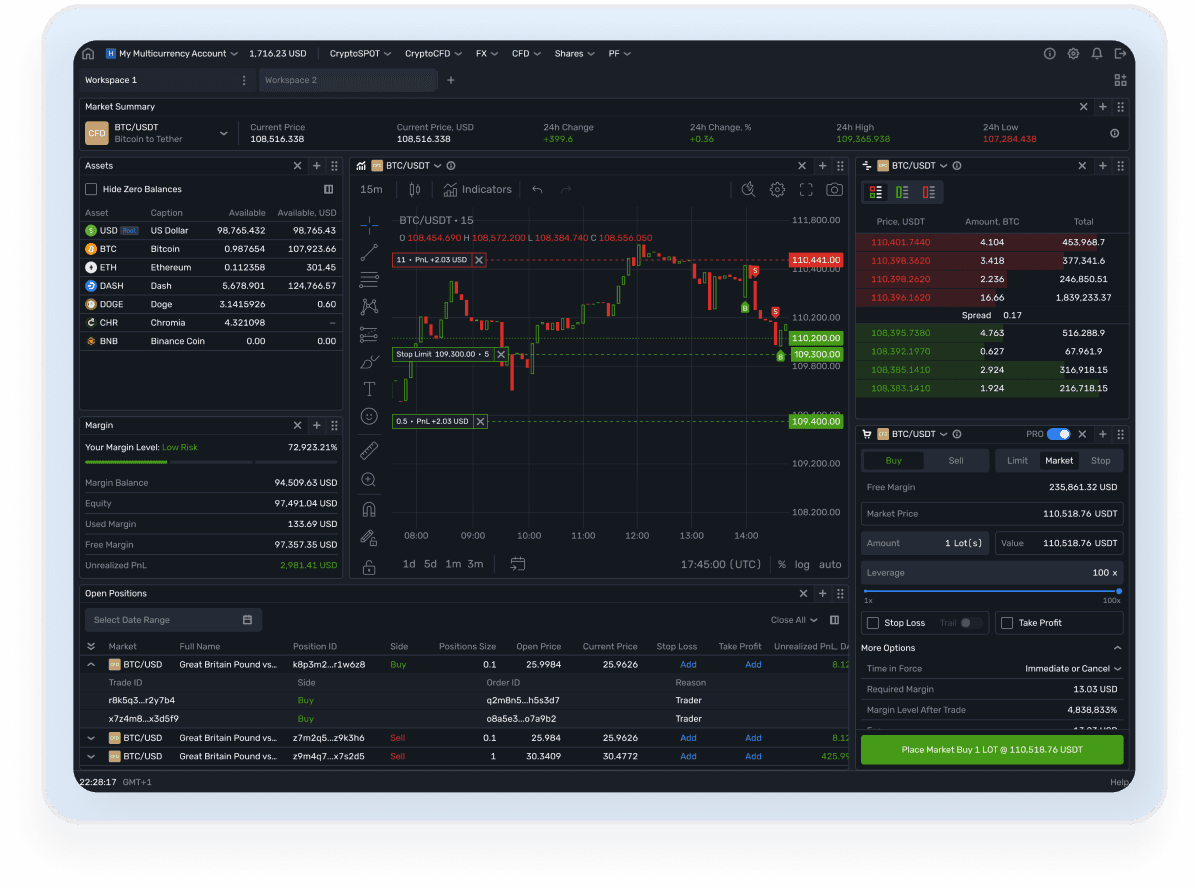The image size is (1196, 890).
Task: Switch order side to Sell
Action: tap(956, 461)
